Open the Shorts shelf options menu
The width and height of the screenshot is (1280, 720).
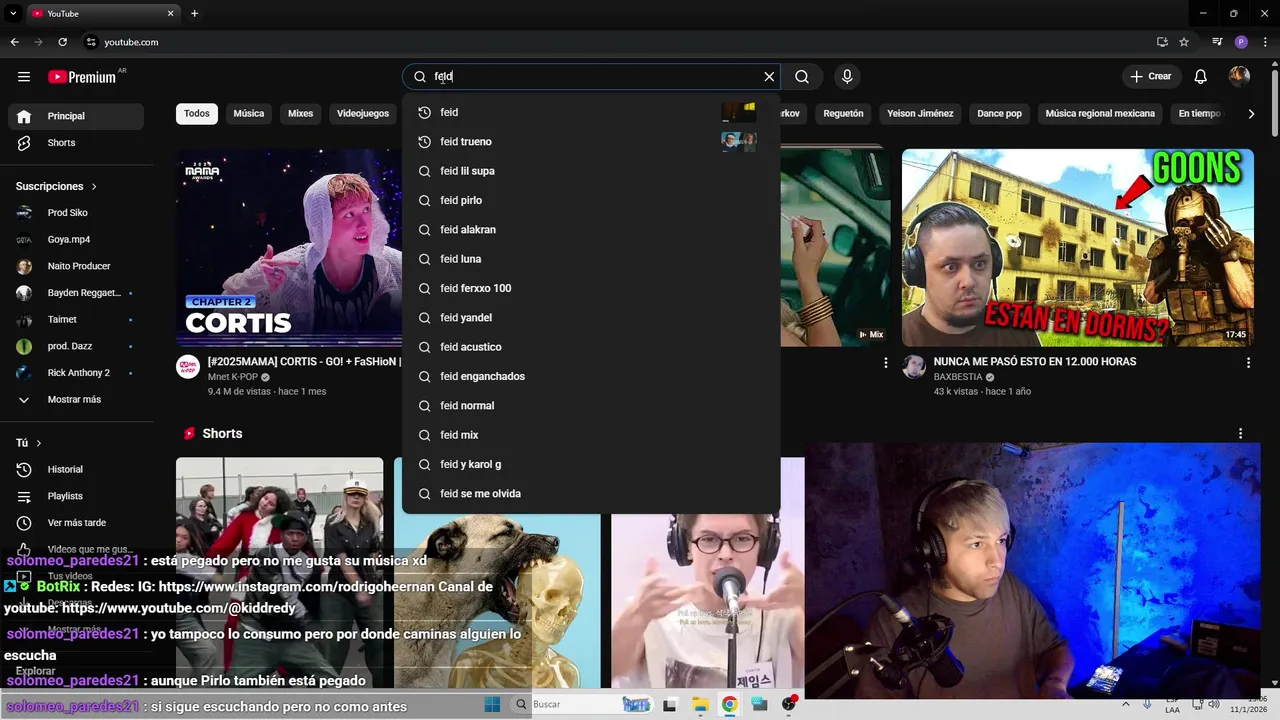click(1241, 434)
